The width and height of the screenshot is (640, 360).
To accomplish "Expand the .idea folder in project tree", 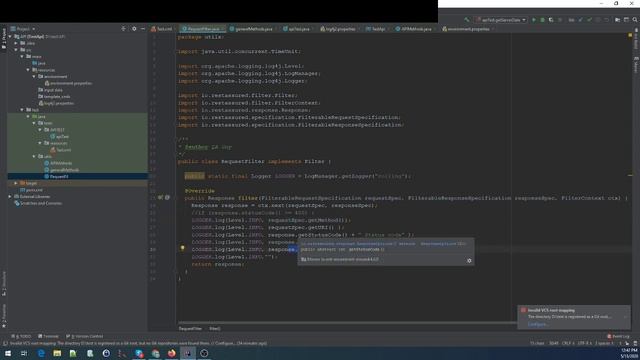I will 16,43.
